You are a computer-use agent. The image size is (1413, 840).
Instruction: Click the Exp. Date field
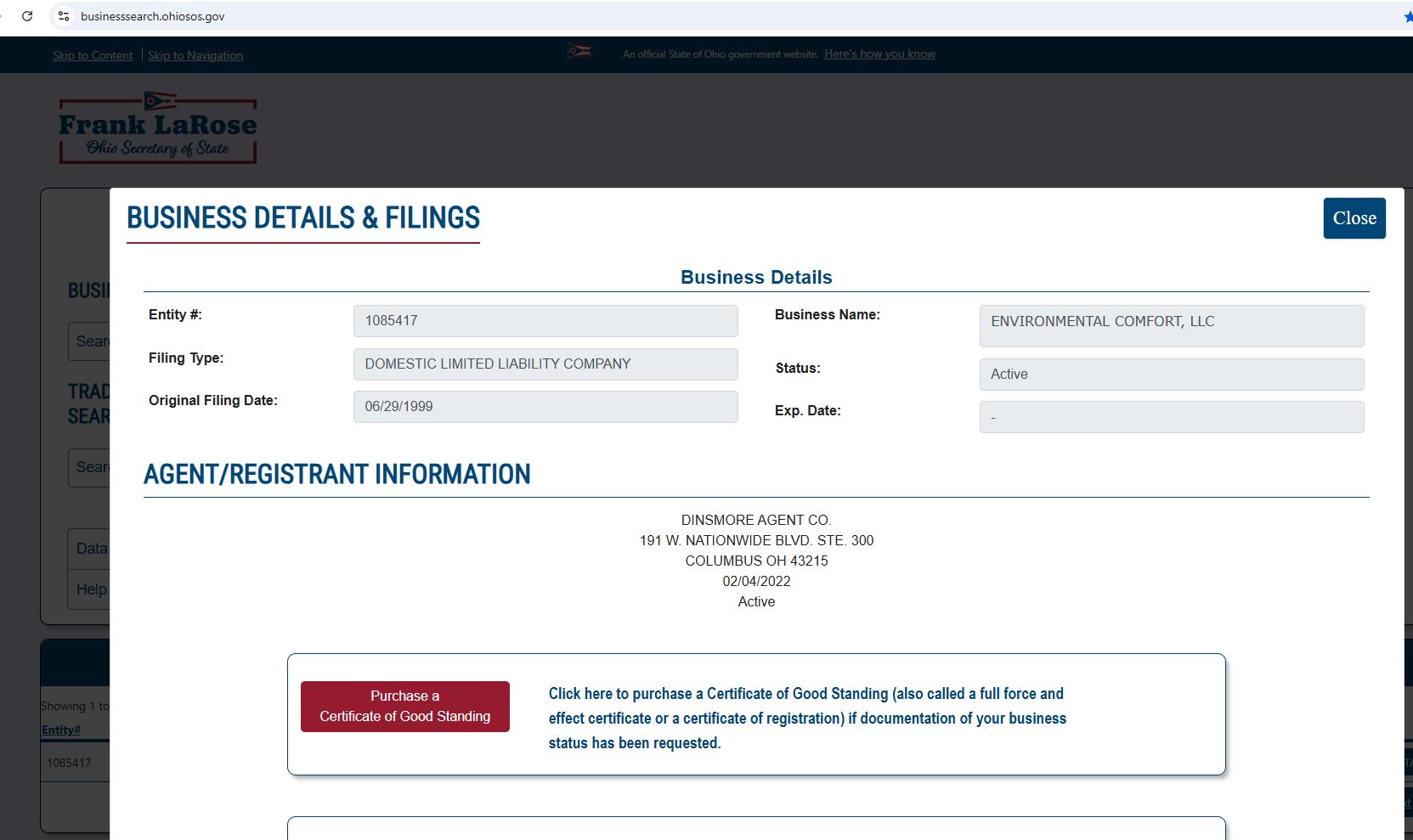tap(1171, 417)
